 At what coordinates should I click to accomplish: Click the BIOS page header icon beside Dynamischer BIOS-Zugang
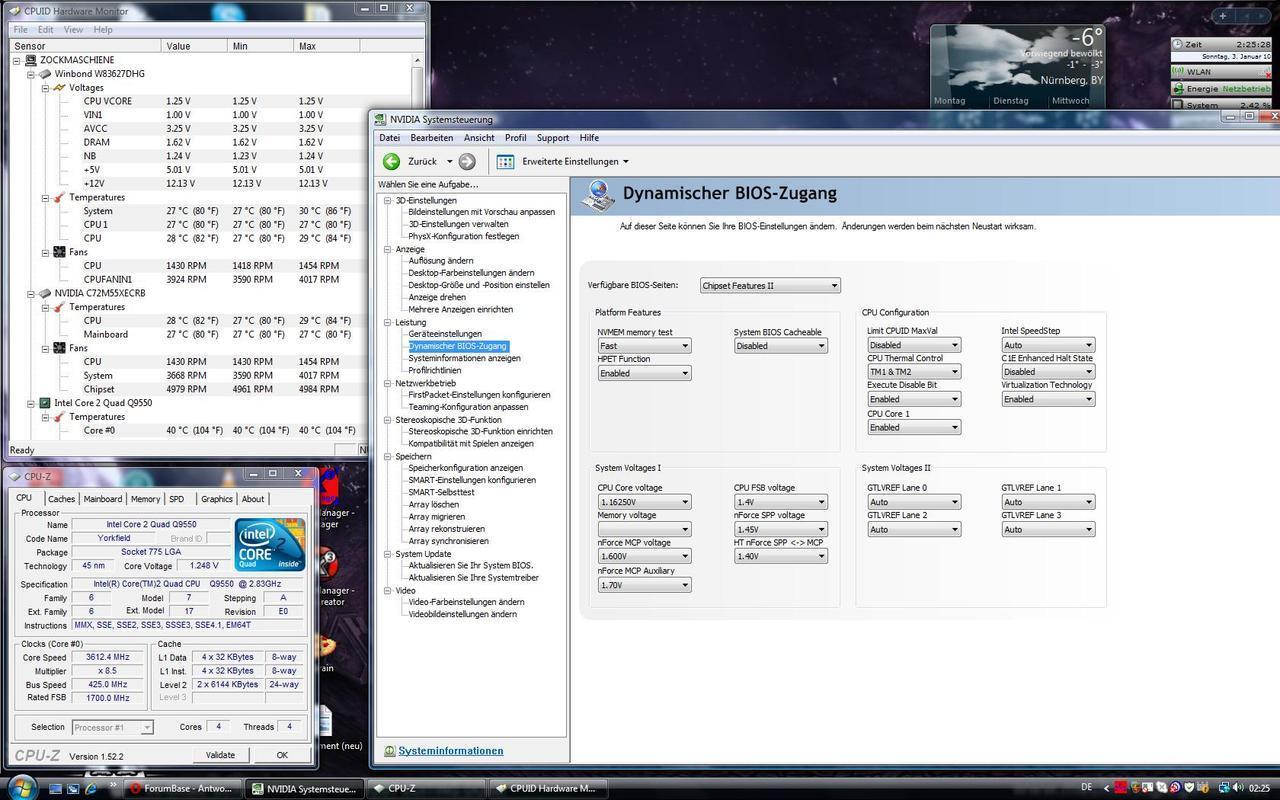click(x=598, y=195)
